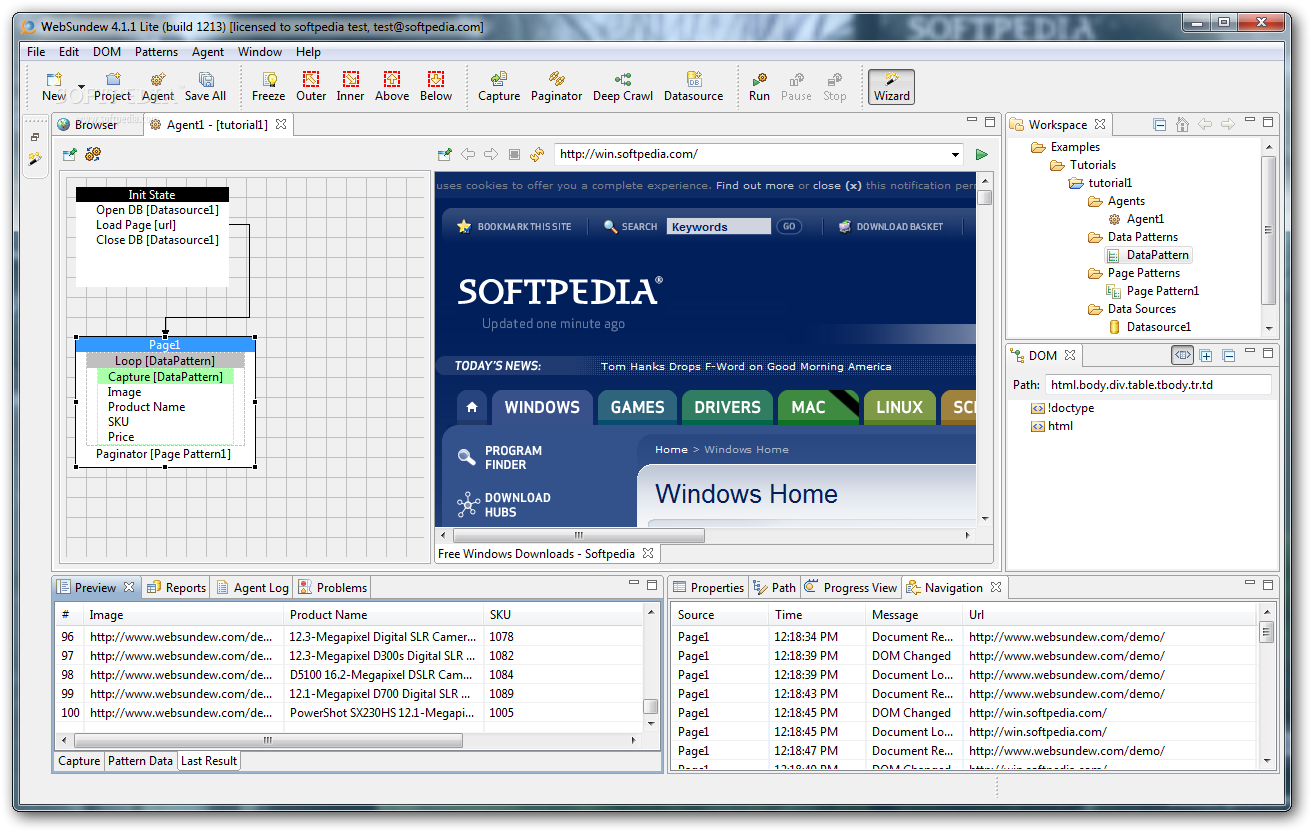Switch to the Reports tab
This screenshot has width=1312, height=832.
[176, 588]
